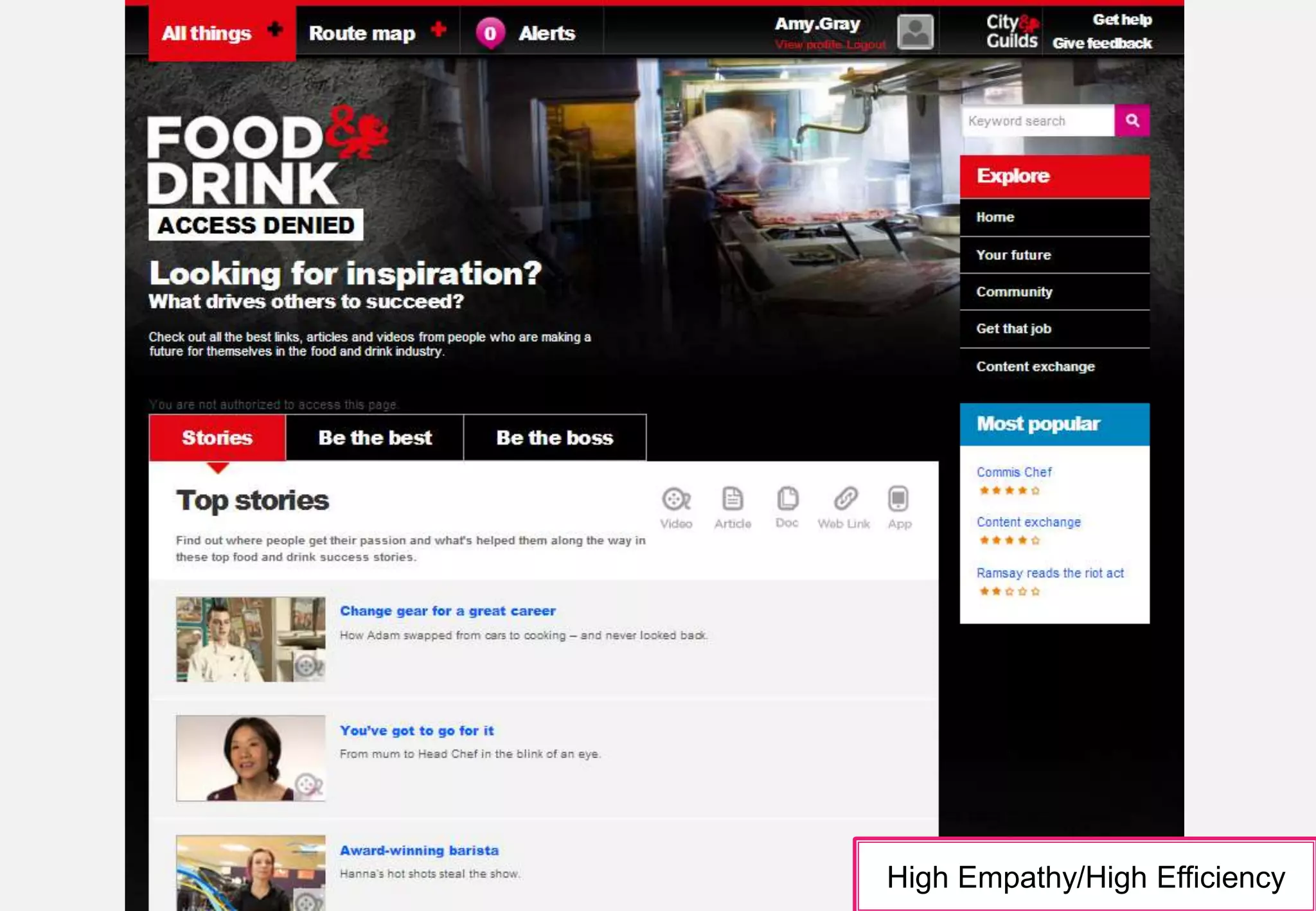Open Amy.Gray's profile avatar icon
Image resolution: width=1316 pixels, height=911 pixels.
pos(915,32)
